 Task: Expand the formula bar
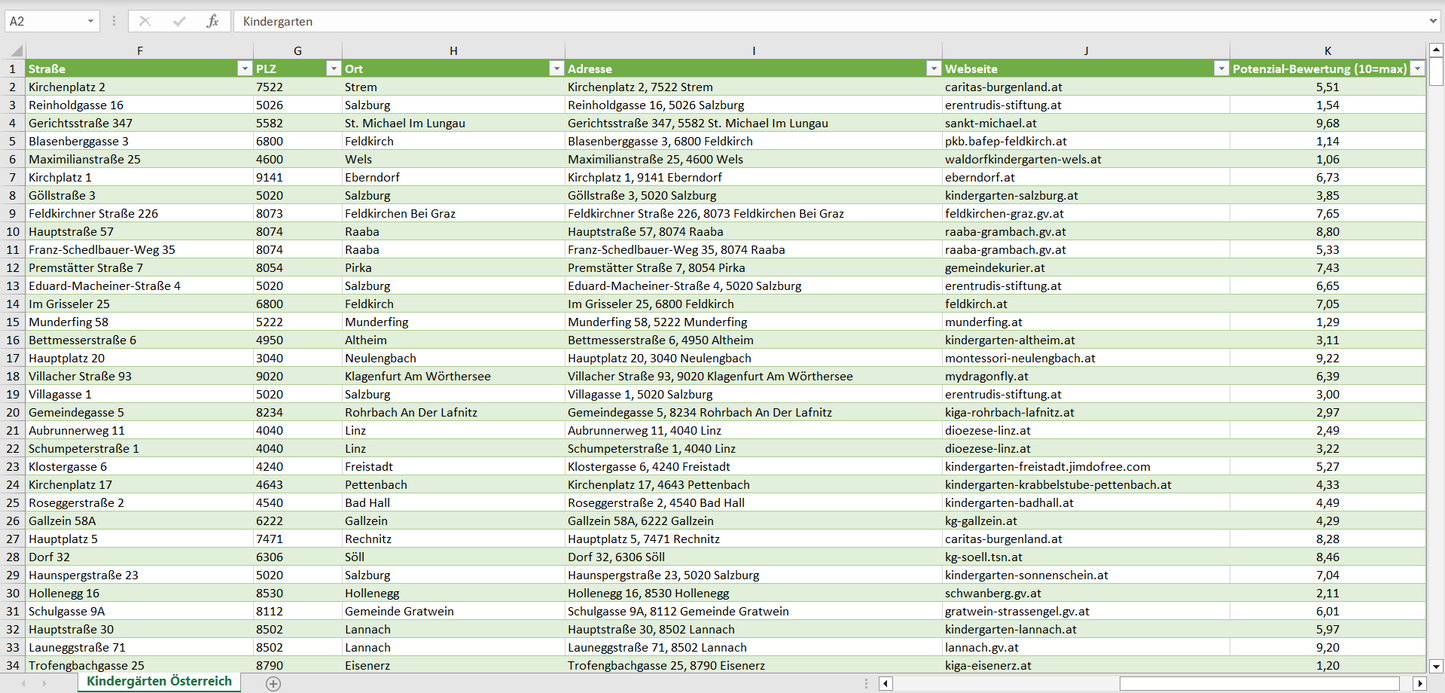(1434, 21)
